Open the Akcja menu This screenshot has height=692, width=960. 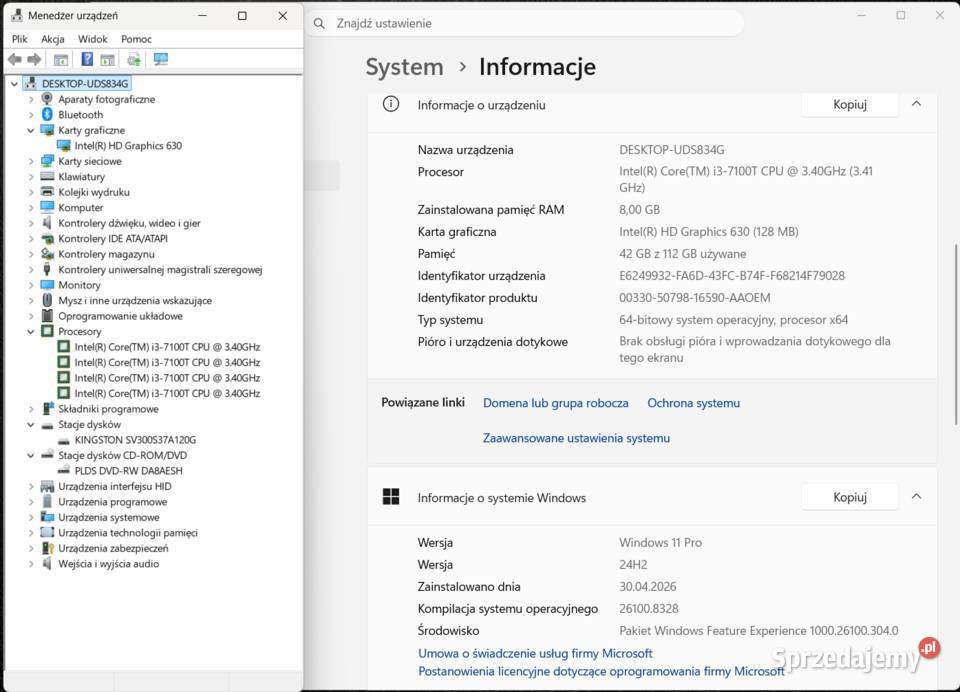click(x=53, y=39)
